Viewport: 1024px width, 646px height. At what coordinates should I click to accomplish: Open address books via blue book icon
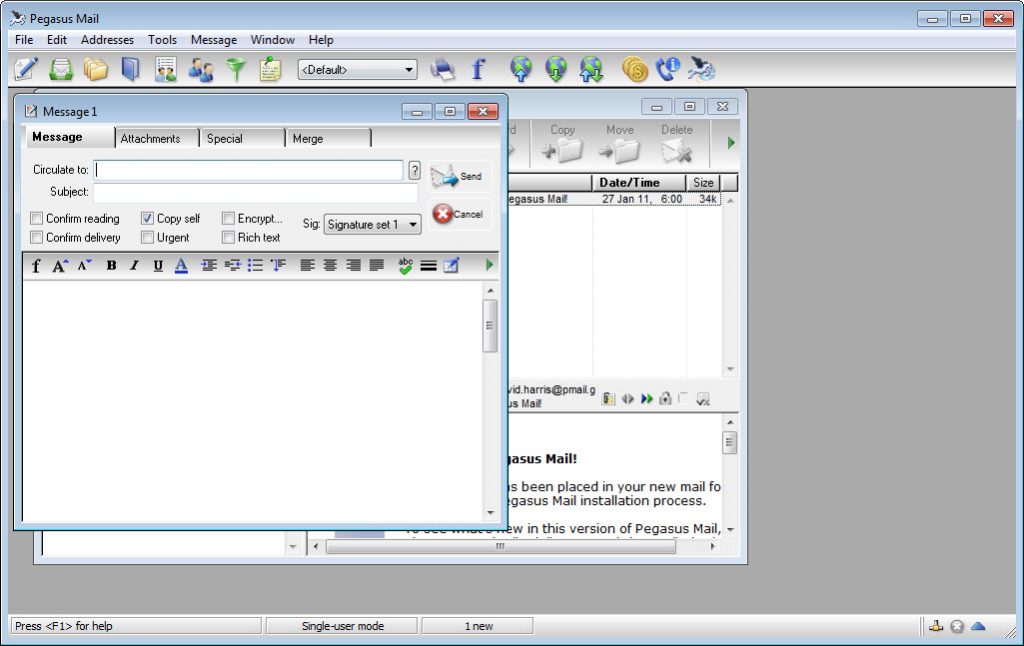[131, 69]
